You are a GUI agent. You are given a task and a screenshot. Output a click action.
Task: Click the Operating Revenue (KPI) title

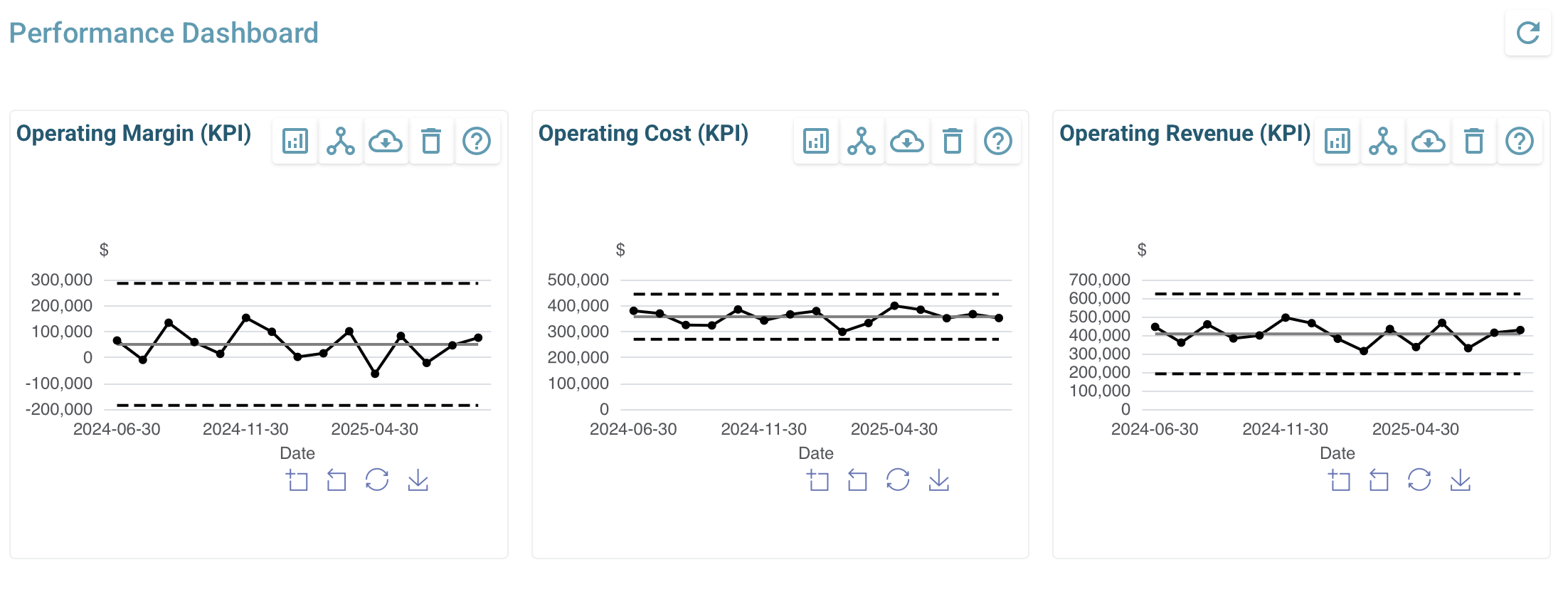click(x=1185, y=134)
